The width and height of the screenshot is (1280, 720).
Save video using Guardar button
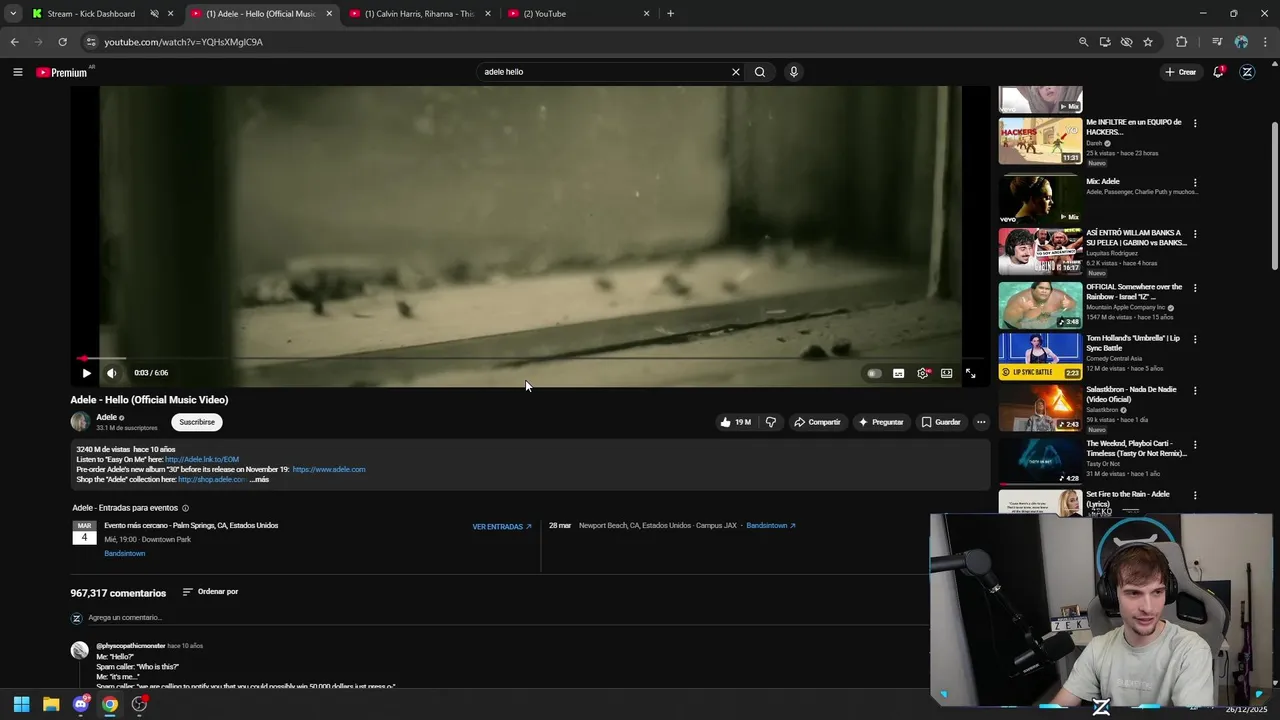click(x=940, y=422)
